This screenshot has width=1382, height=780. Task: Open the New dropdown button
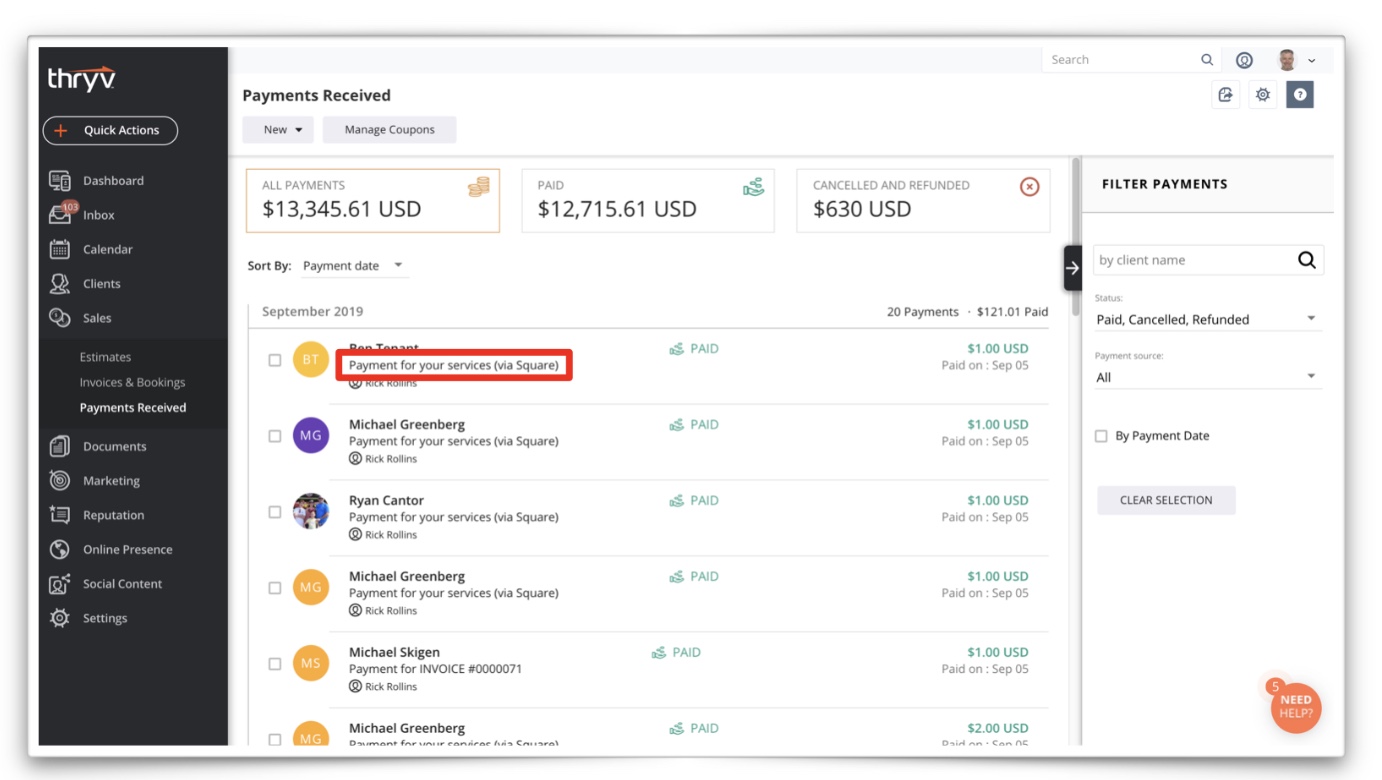(x=278, y=129)
